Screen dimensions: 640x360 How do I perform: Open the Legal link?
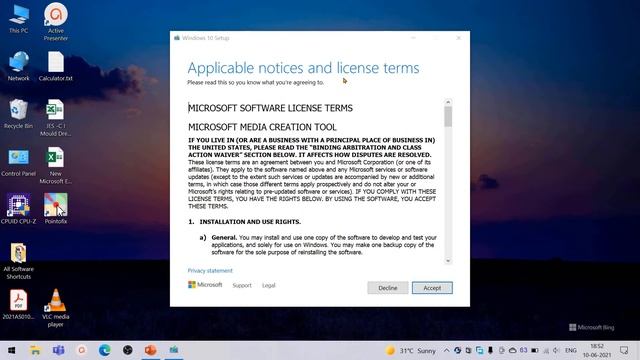(x=269, y=285)
